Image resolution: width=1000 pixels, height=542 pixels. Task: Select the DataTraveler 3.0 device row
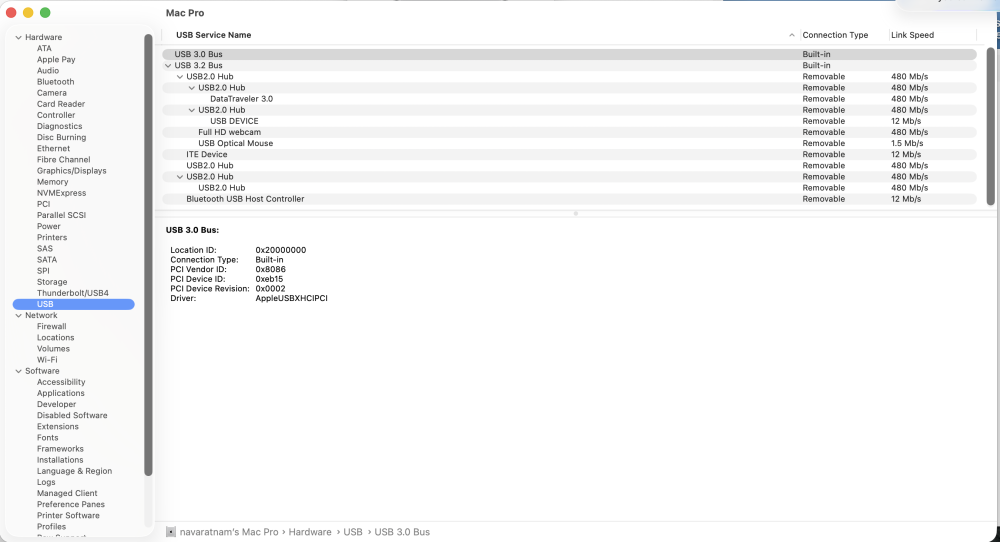pyautogui.click(x=569, y=99)
